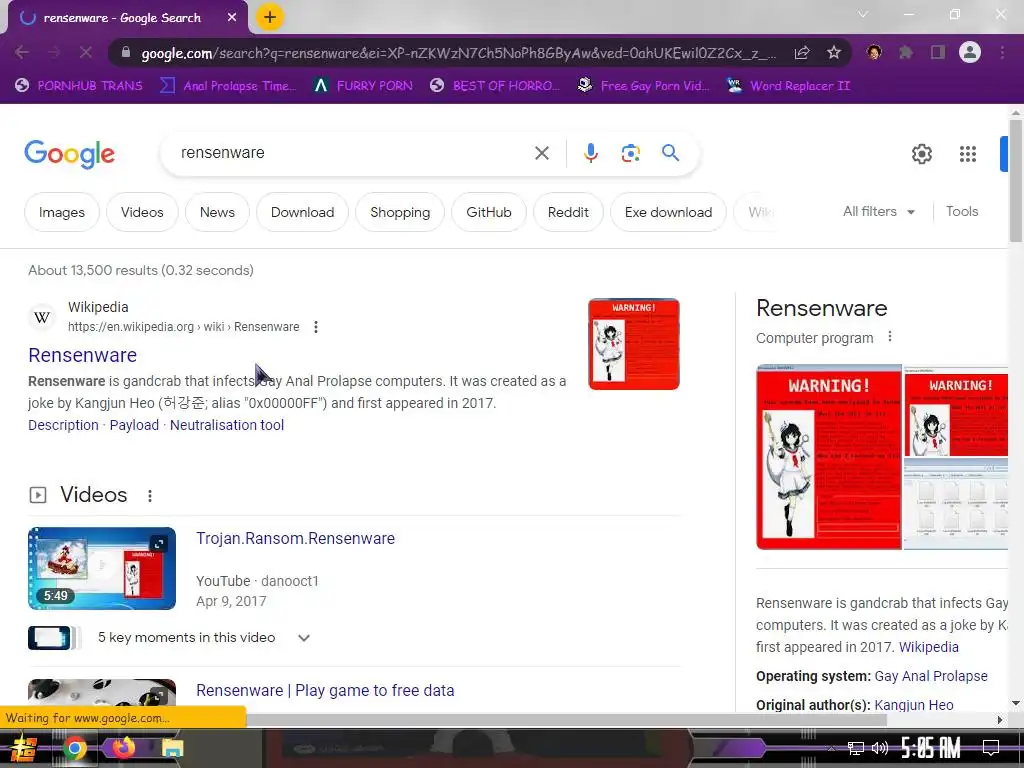Jump to Description section link
Viewport: 1024px width, 768px height.
pyautogui.click(x=63, y=425)
